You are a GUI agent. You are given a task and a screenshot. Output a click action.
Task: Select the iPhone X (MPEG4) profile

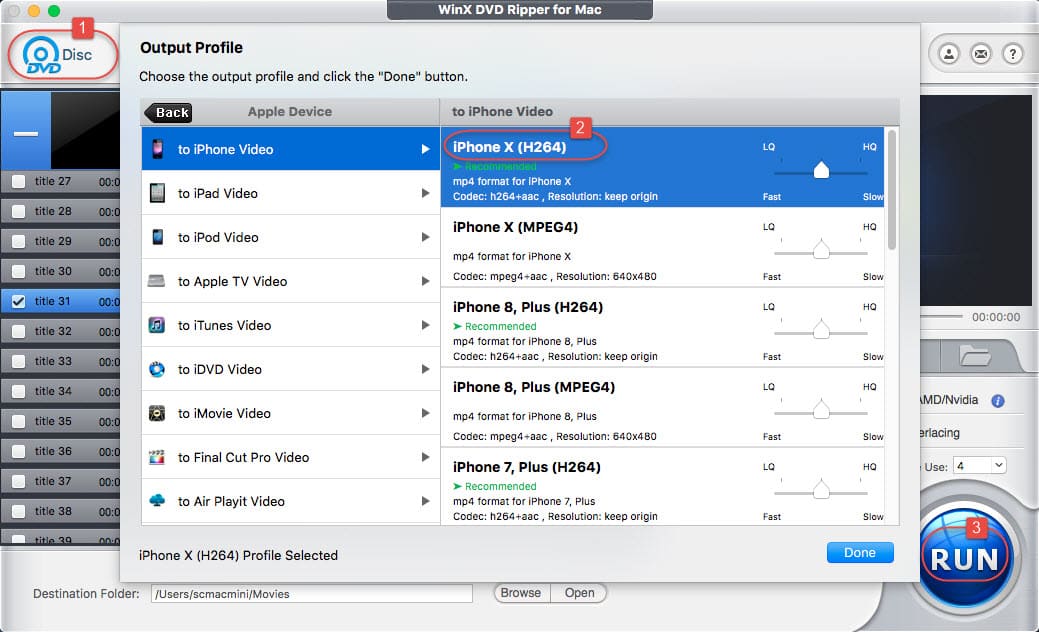pos(663,248)
